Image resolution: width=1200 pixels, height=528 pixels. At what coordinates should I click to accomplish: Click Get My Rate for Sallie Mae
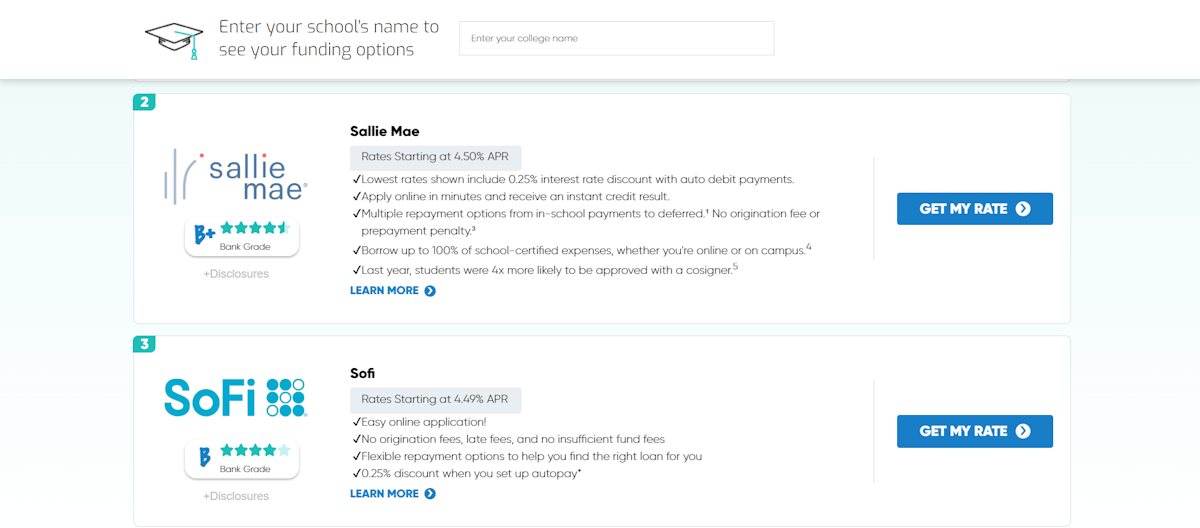975,209
